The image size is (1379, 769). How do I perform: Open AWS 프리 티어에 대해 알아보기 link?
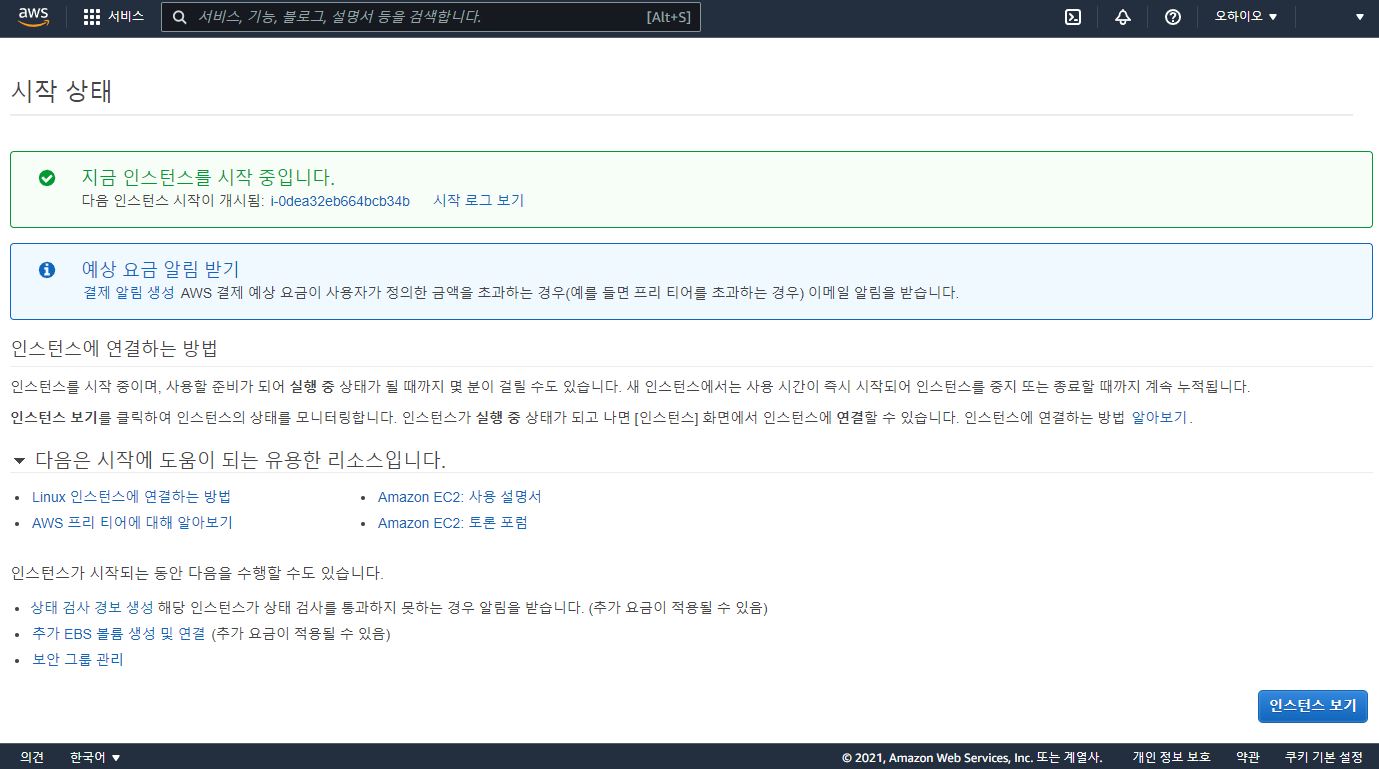click(x=132, y=523)
